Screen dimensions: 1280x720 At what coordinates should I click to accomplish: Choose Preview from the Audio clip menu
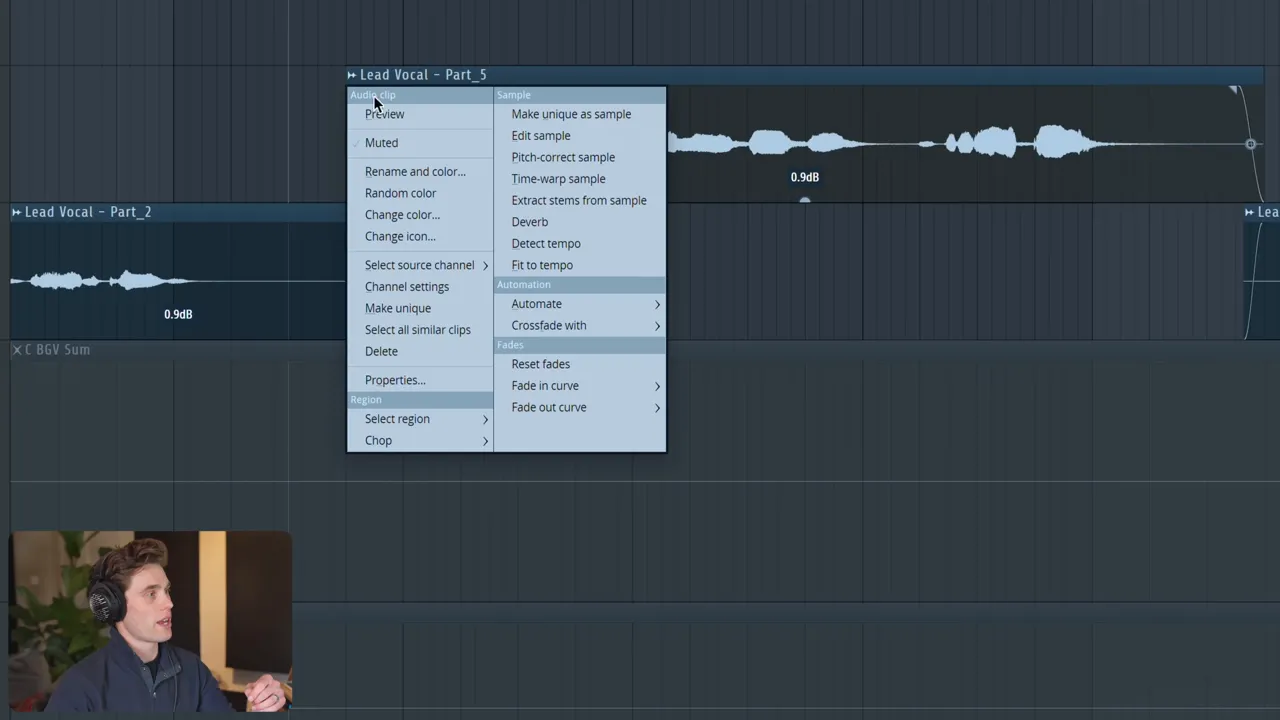coord(385,114)
